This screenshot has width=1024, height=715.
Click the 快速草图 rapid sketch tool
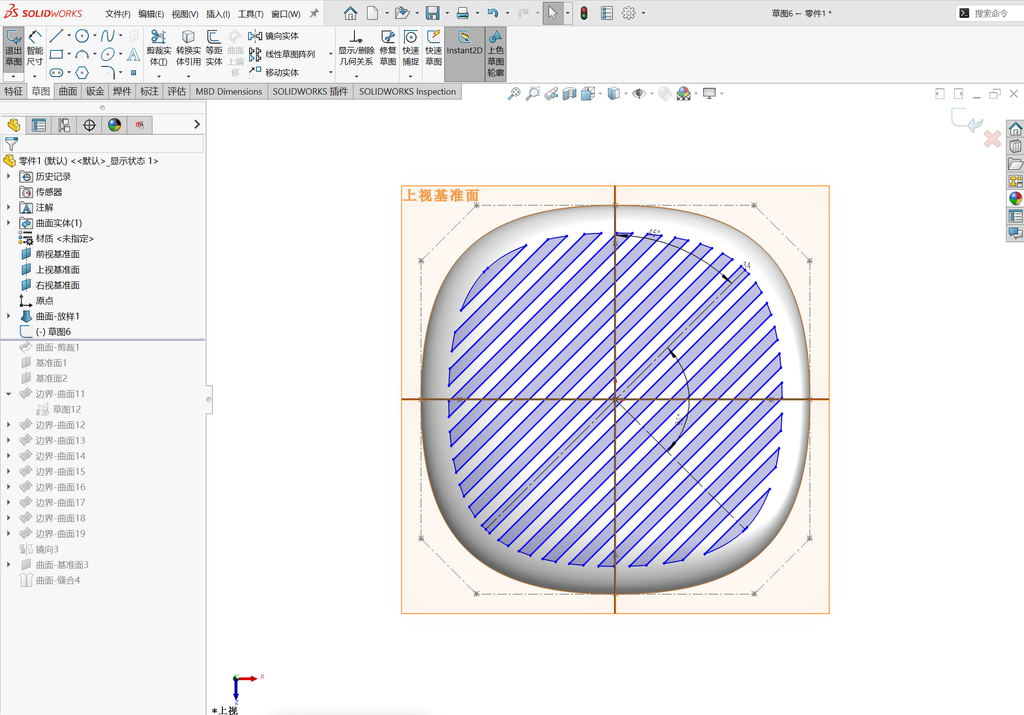click(x=434, y=48)
